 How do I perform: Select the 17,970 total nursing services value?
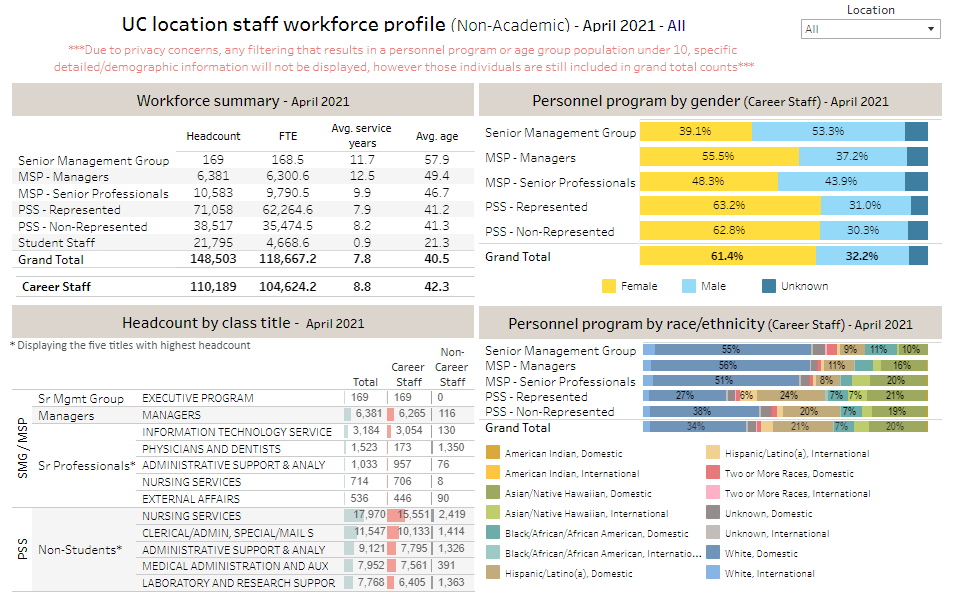[369, 515]
